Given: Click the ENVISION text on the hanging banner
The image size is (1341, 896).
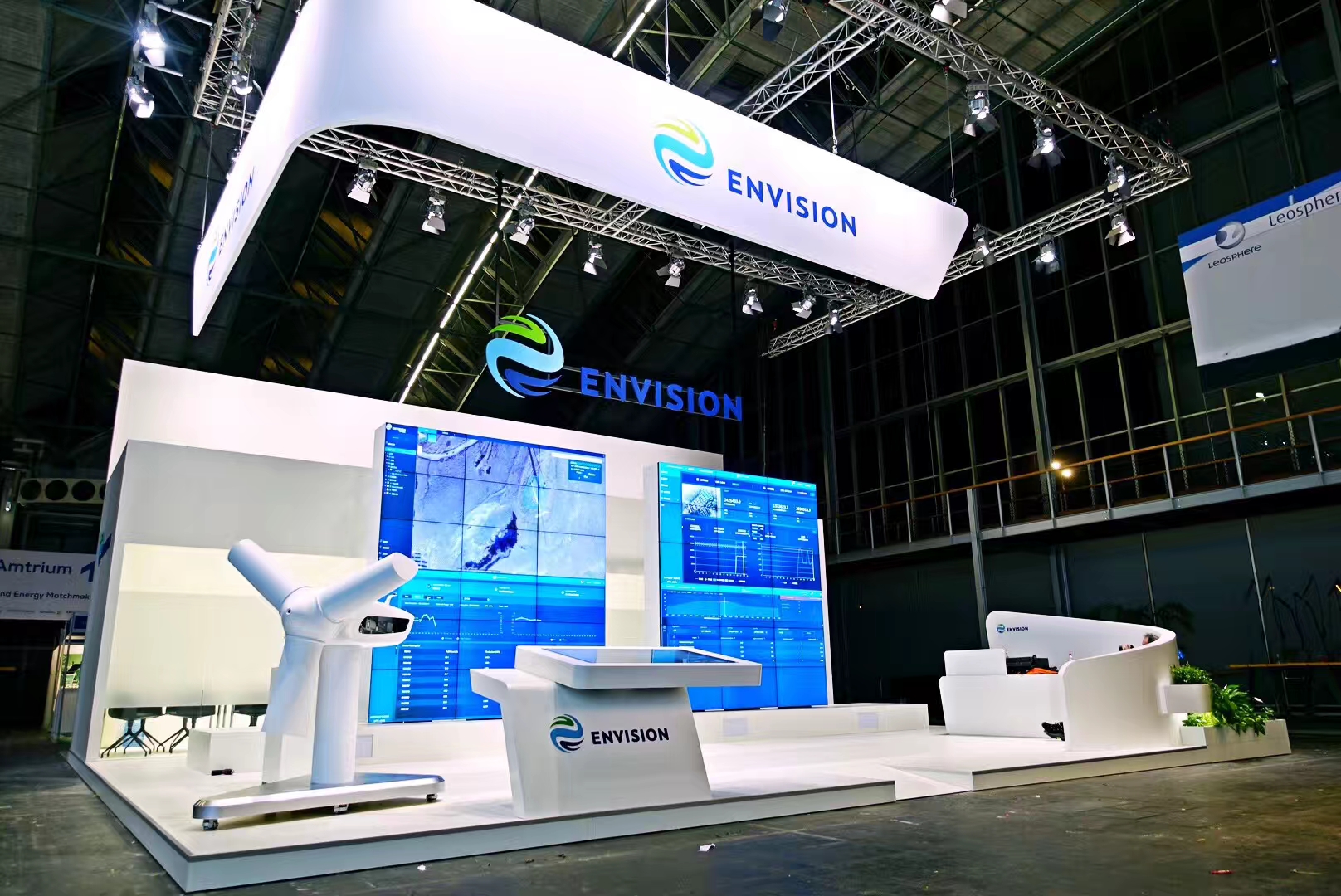Looking at the screenshot, I should point(792,203).
